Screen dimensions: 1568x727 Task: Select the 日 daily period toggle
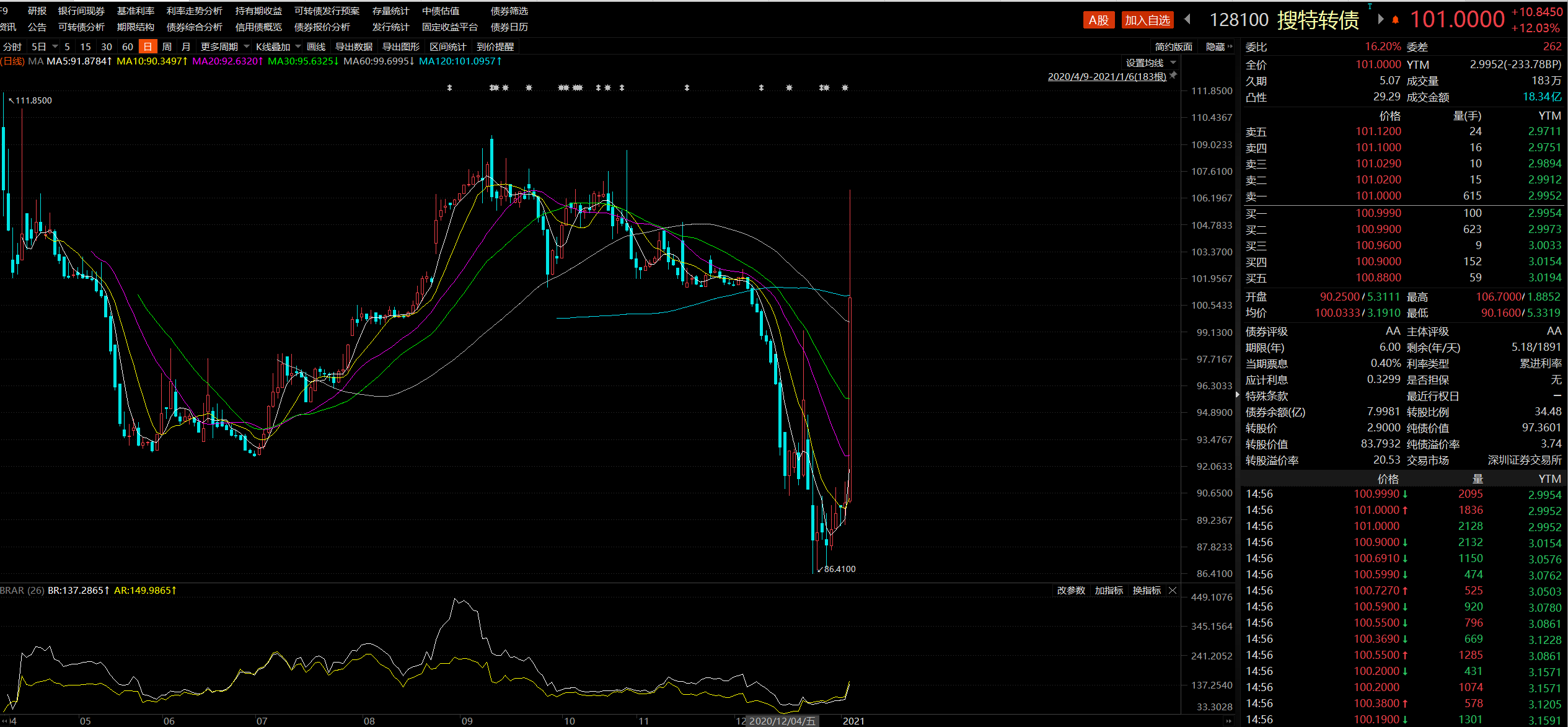coord(148,46)
